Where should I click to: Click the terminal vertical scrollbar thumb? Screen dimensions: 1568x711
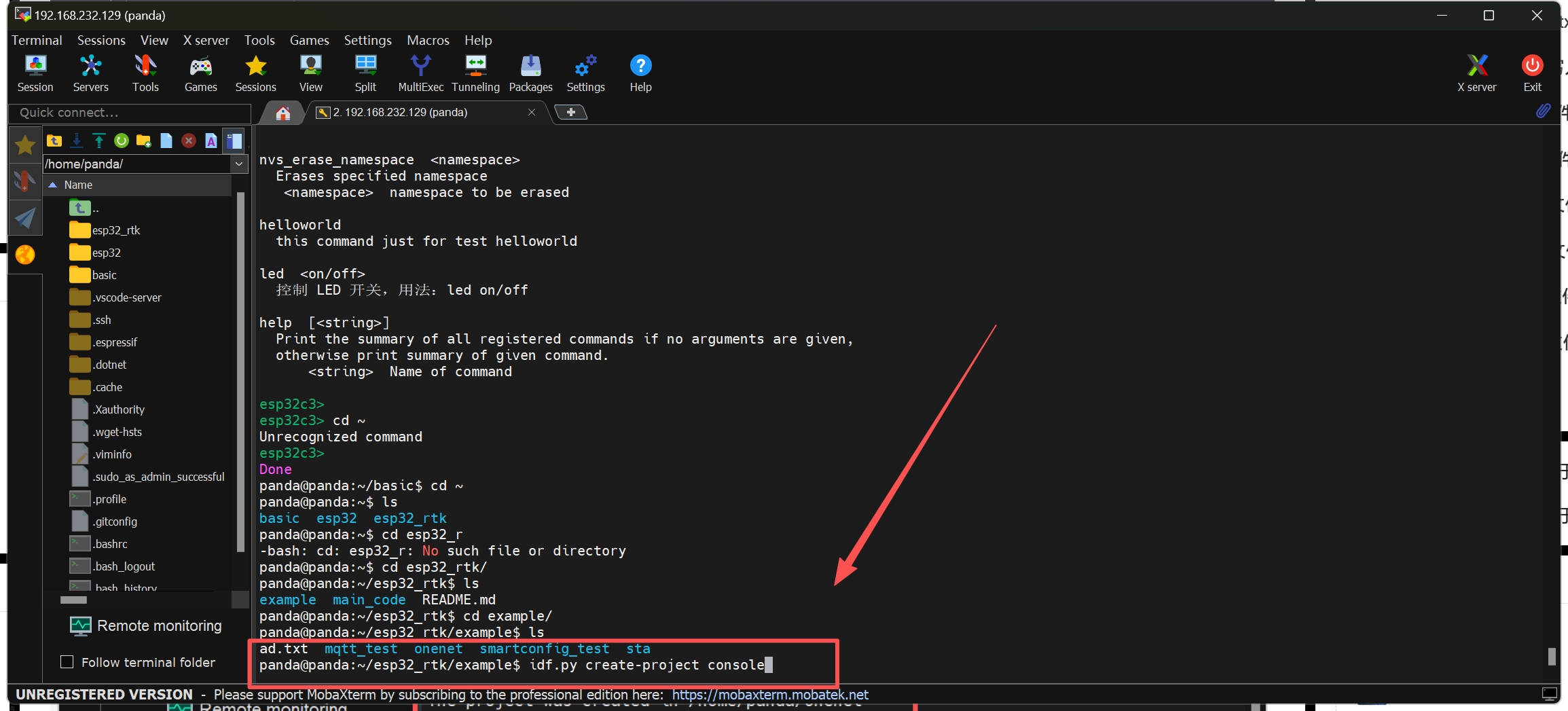coord(1551,656)
